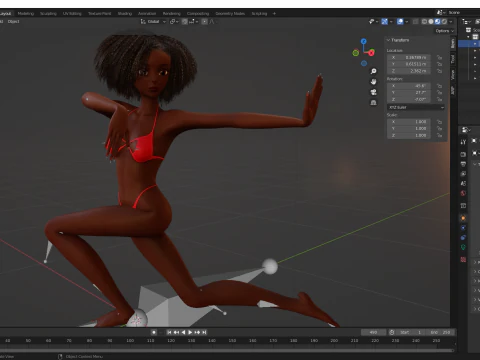Screen dimensions: 480x360
Task: Open gizmo settings dropdown arrow
Action: [x=391, y=21]
